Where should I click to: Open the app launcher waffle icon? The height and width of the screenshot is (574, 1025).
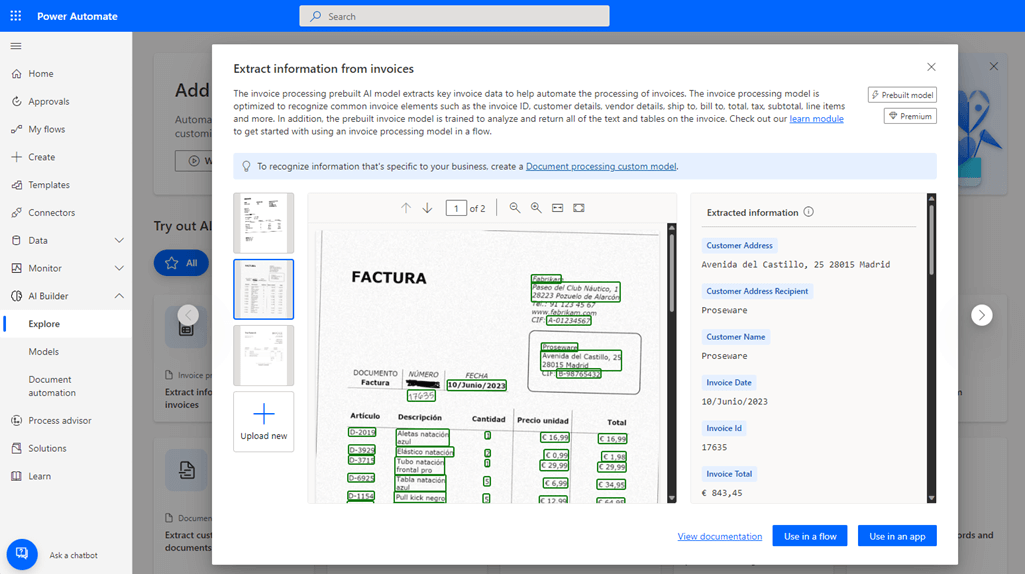(x=16, y=16)
